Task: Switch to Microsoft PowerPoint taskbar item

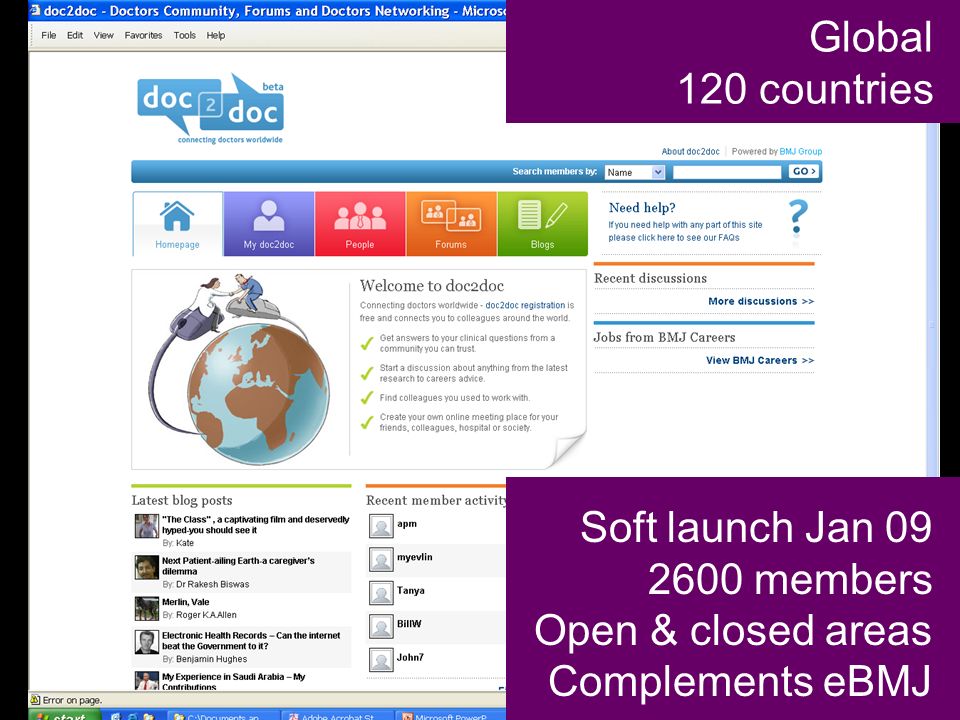Action: pyautogui.click(x=451, y=715)
